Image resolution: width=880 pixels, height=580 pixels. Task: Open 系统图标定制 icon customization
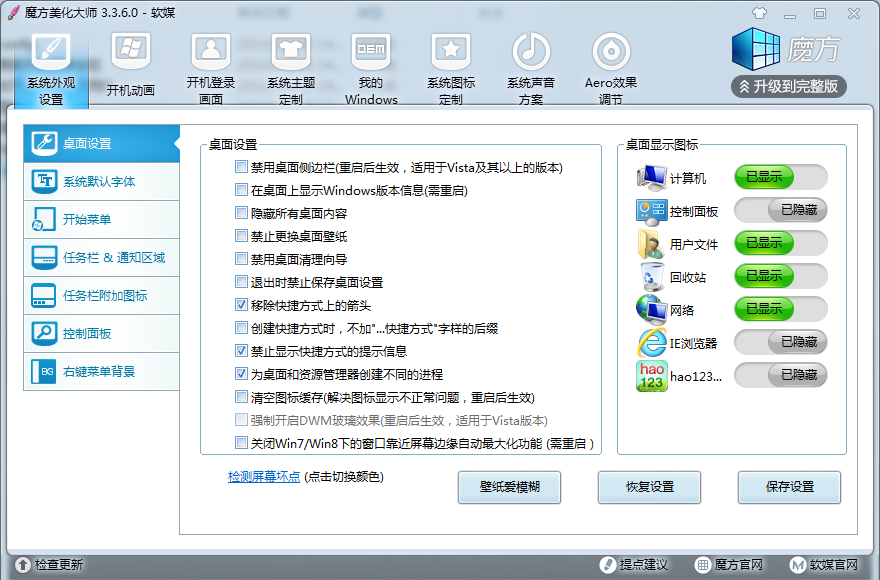coord(451,70)
